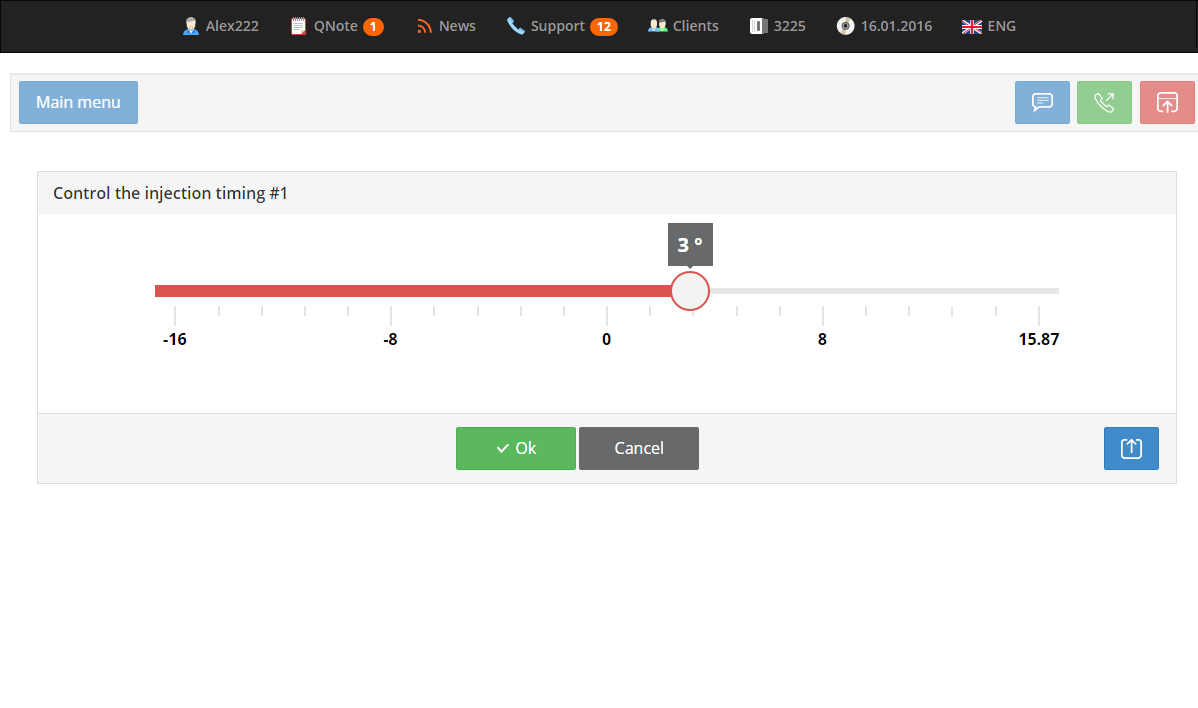The width and height of the screenshot is (1198, 708).
Task: Open the QNote notepad icon
Action: [x=298, y=26]
